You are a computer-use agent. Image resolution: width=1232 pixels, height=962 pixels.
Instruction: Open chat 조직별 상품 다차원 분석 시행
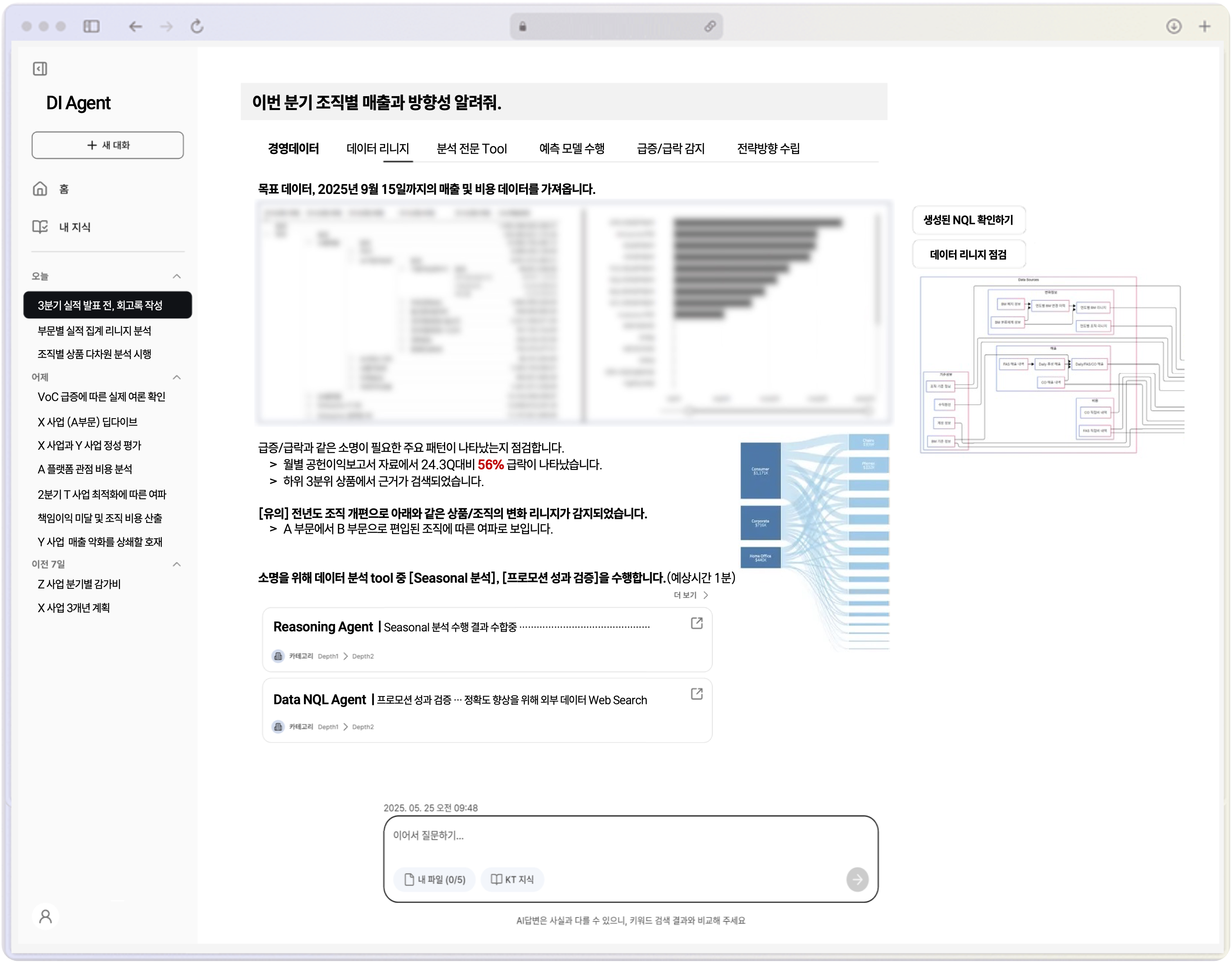[x=94, y=354]
